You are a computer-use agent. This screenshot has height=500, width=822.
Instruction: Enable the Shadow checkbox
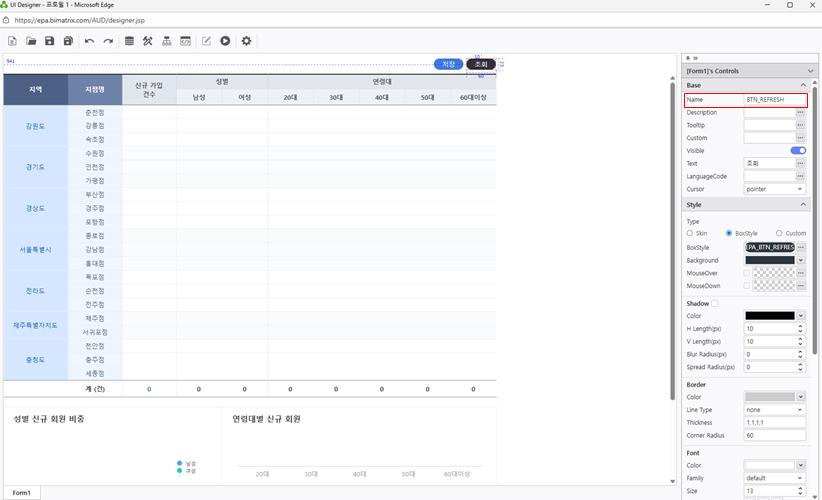(x=715, y=303)
